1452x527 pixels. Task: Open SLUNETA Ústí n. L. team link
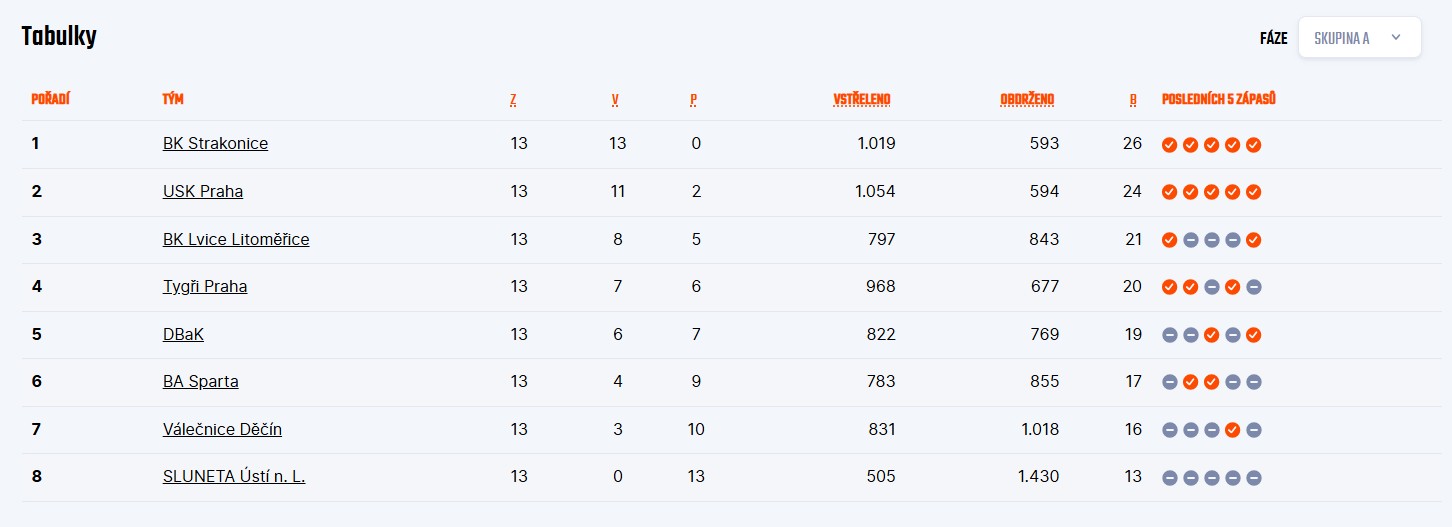234,477
